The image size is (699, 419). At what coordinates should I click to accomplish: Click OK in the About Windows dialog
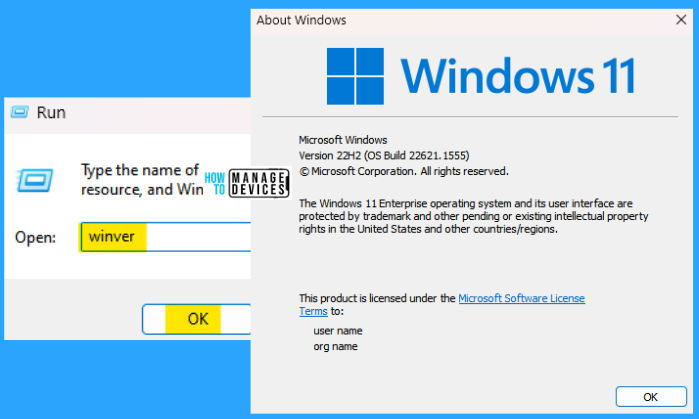pos(651,397)
